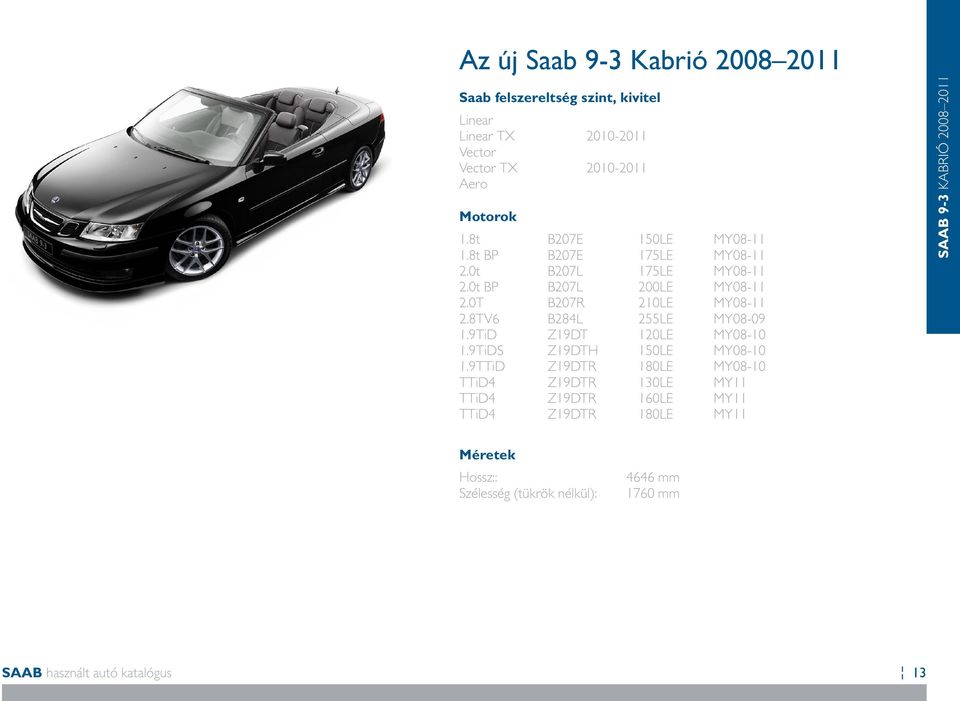This screenshot has width=960, height=701.
Task: Select the "210LE" power value
Action: tap(655, 302)
